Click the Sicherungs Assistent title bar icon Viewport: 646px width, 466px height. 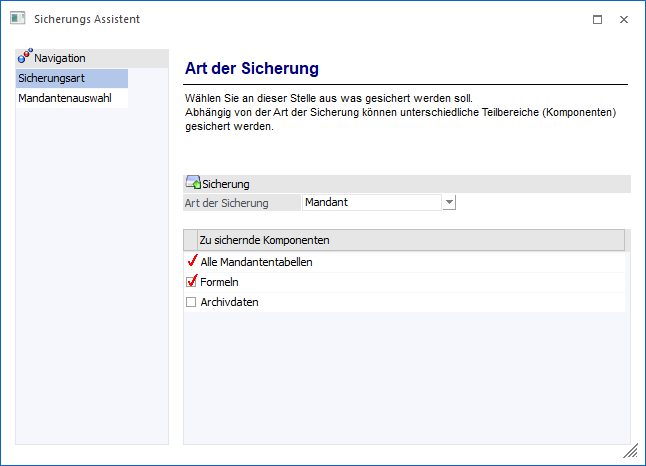tap(16, 19)
